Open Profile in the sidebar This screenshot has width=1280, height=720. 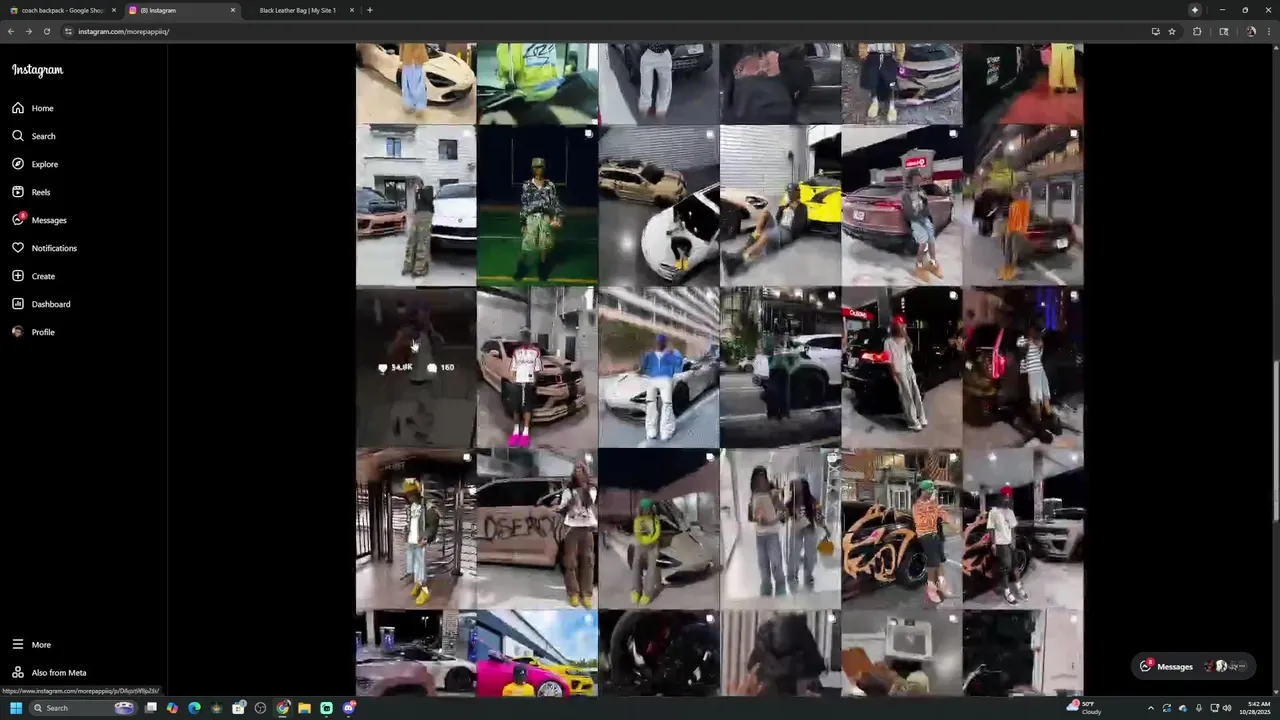pos(33,332)
